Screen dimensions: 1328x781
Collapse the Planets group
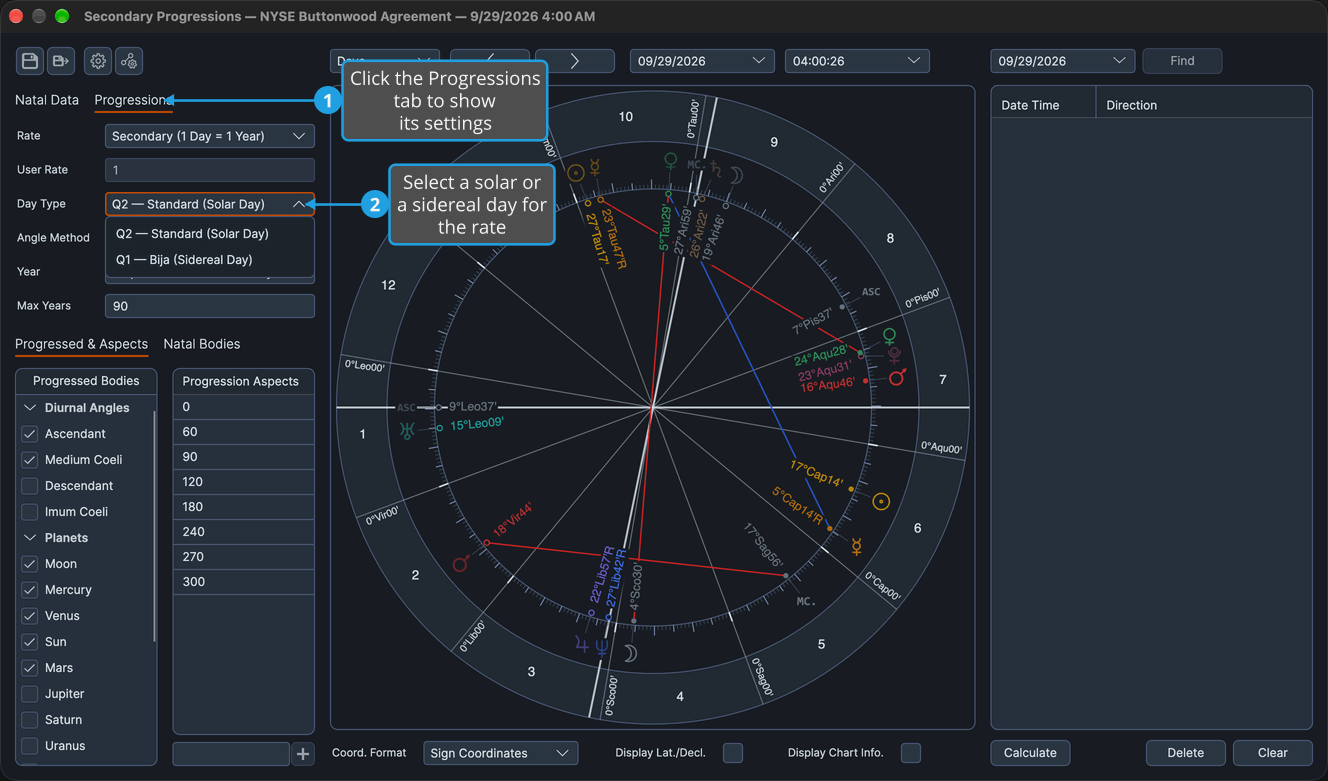(30, 538)
